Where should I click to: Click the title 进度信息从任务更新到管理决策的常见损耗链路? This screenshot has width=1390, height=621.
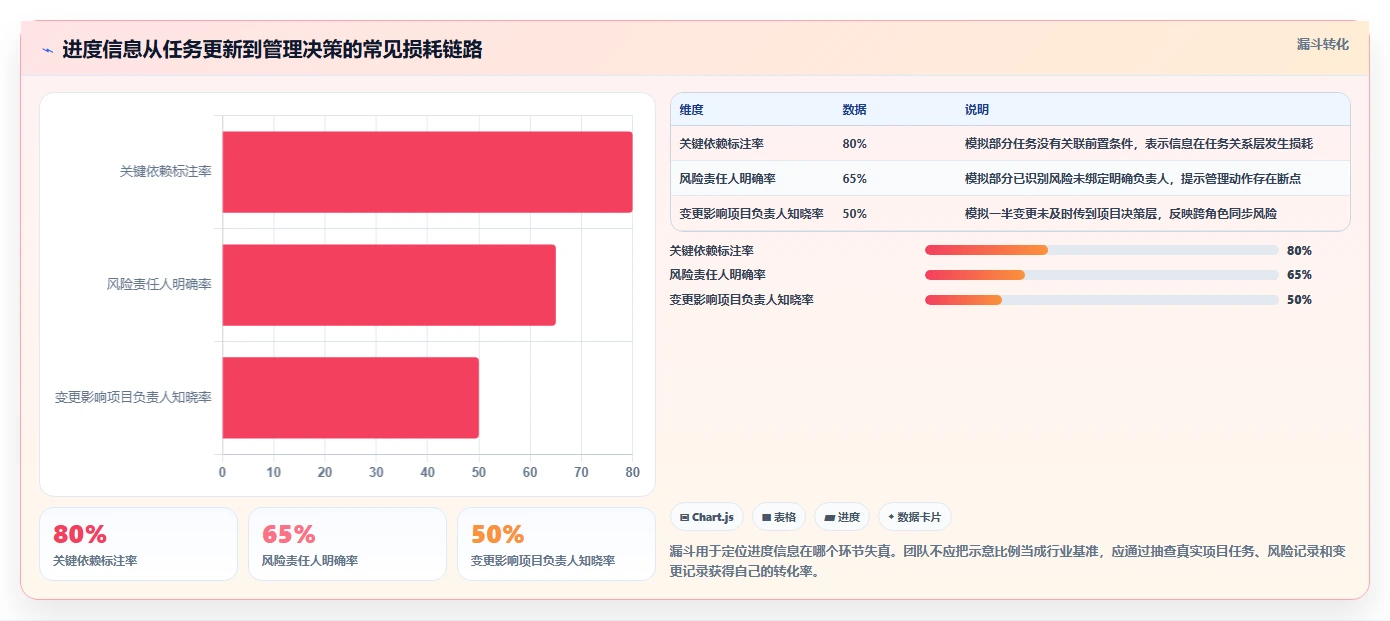pos(272,50)
